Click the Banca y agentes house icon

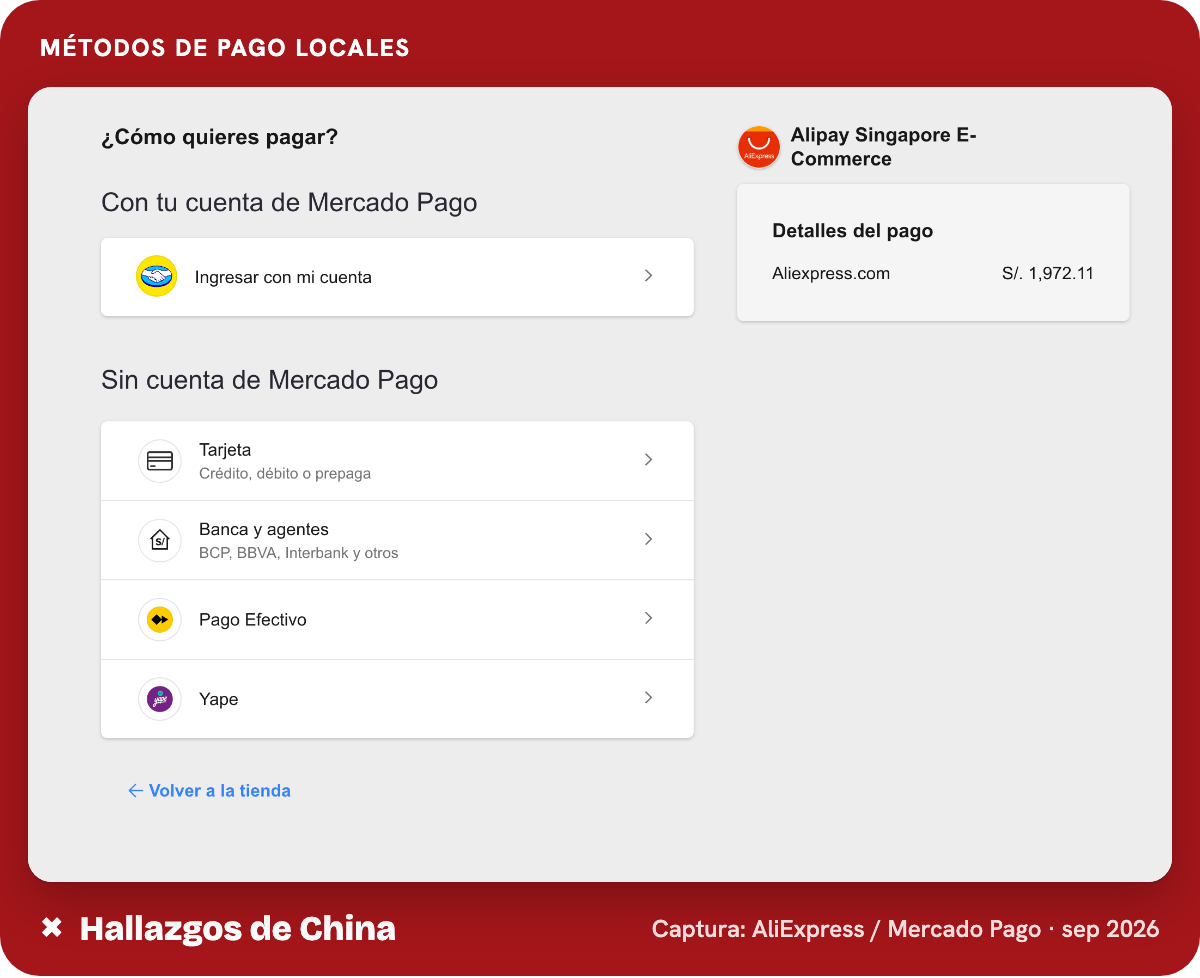(160, 540)
